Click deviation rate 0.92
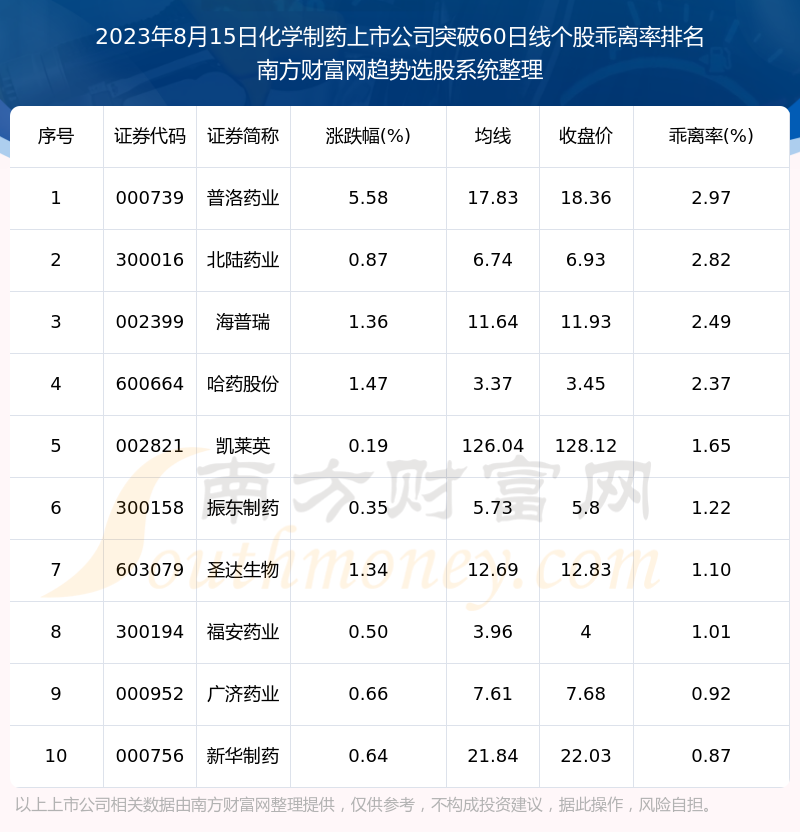The image size is (800, 832). [711, 695]
